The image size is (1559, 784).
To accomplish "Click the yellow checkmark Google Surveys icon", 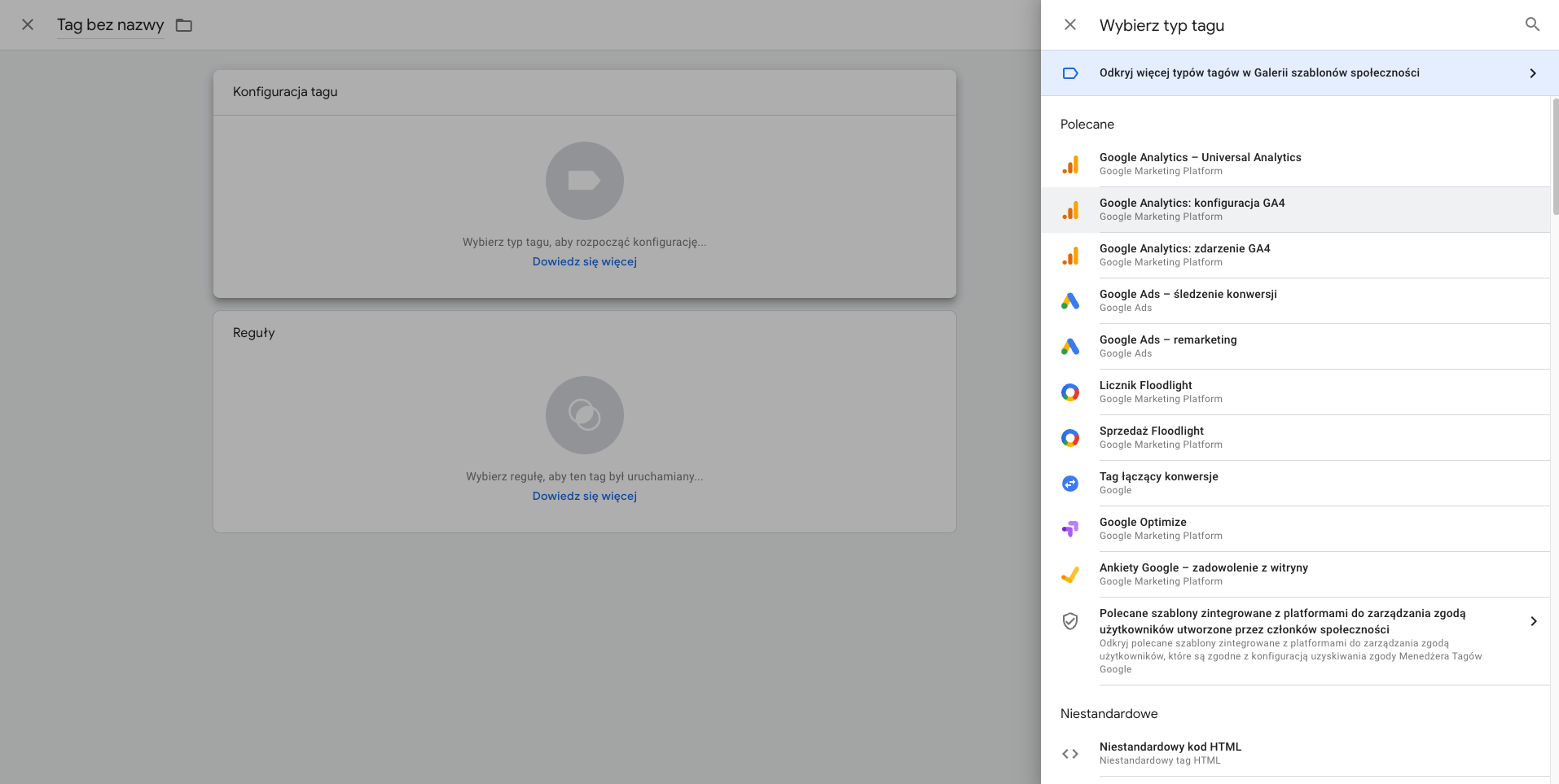I will 1070,575.
